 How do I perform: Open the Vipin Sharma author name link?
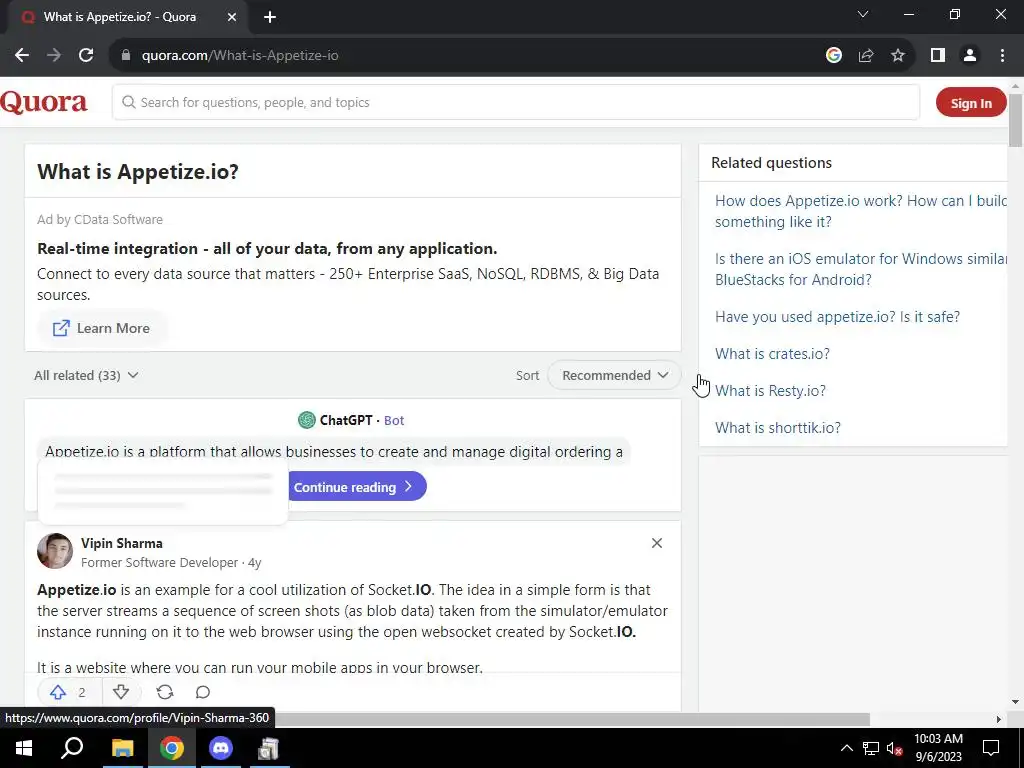[x=121, y=543]
